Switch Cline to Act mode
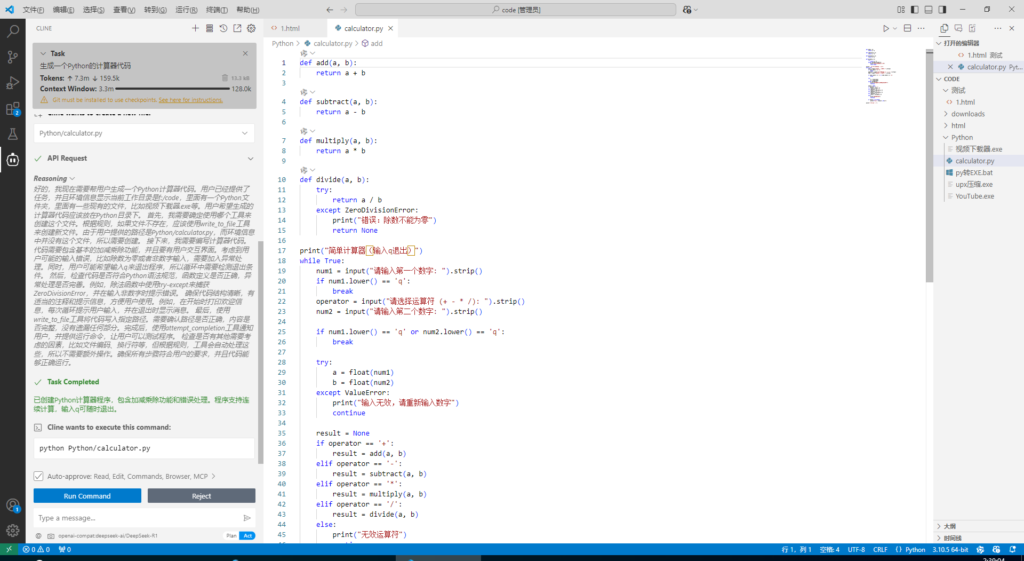Viewport: 1024px width, 561px height. click(x=248, y=536)
